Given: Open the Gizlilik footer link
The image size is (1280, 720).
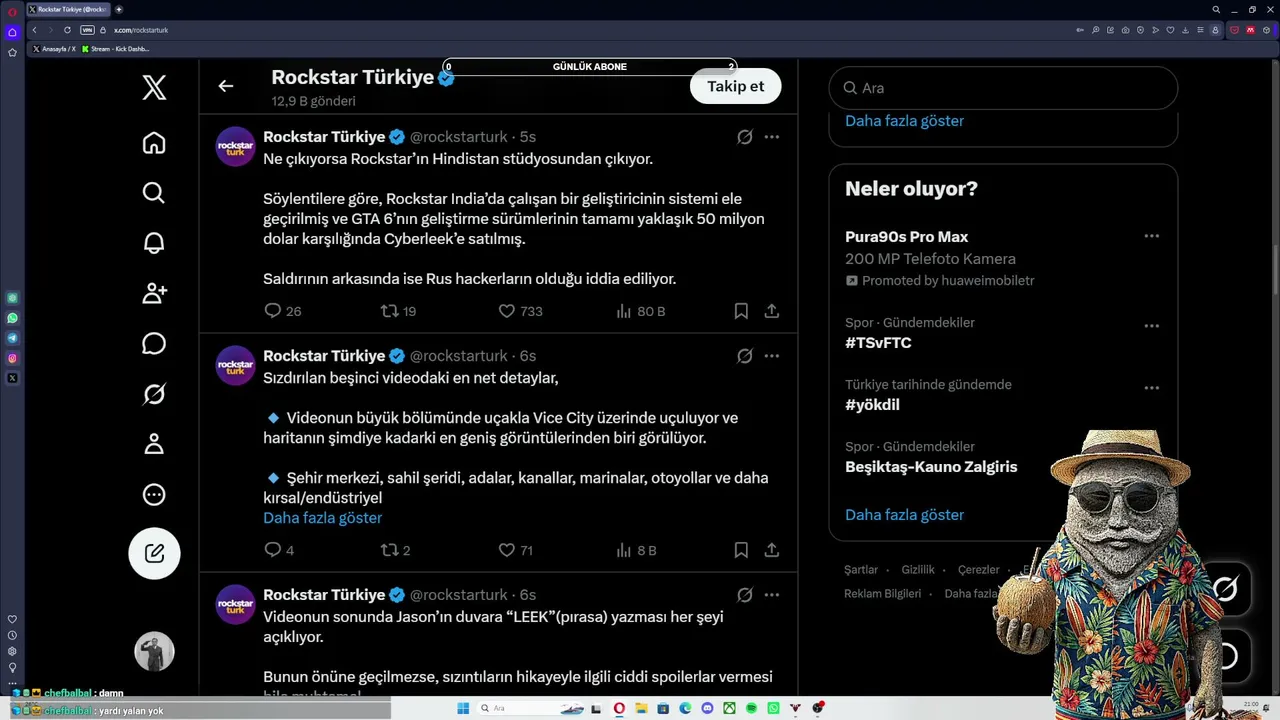Looking at the screenshot, I should (x=918, y=570).
